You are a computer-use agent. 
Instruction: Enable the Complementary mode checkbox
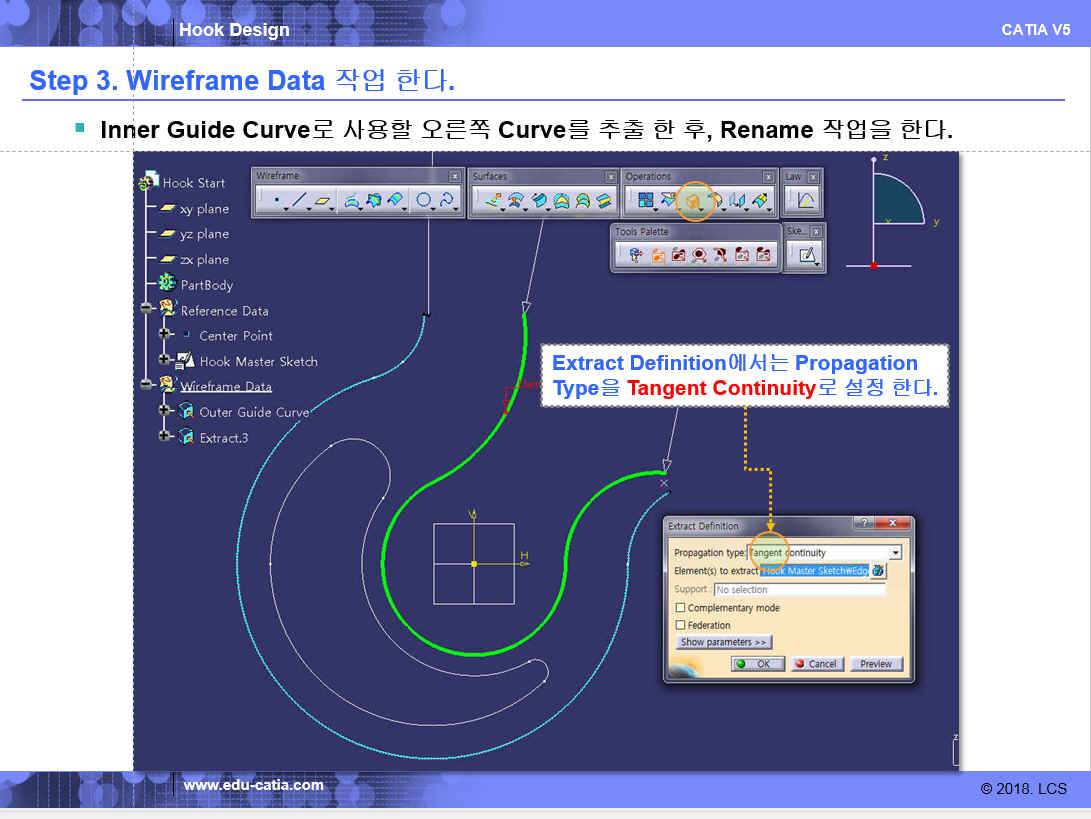pos(681,608)
